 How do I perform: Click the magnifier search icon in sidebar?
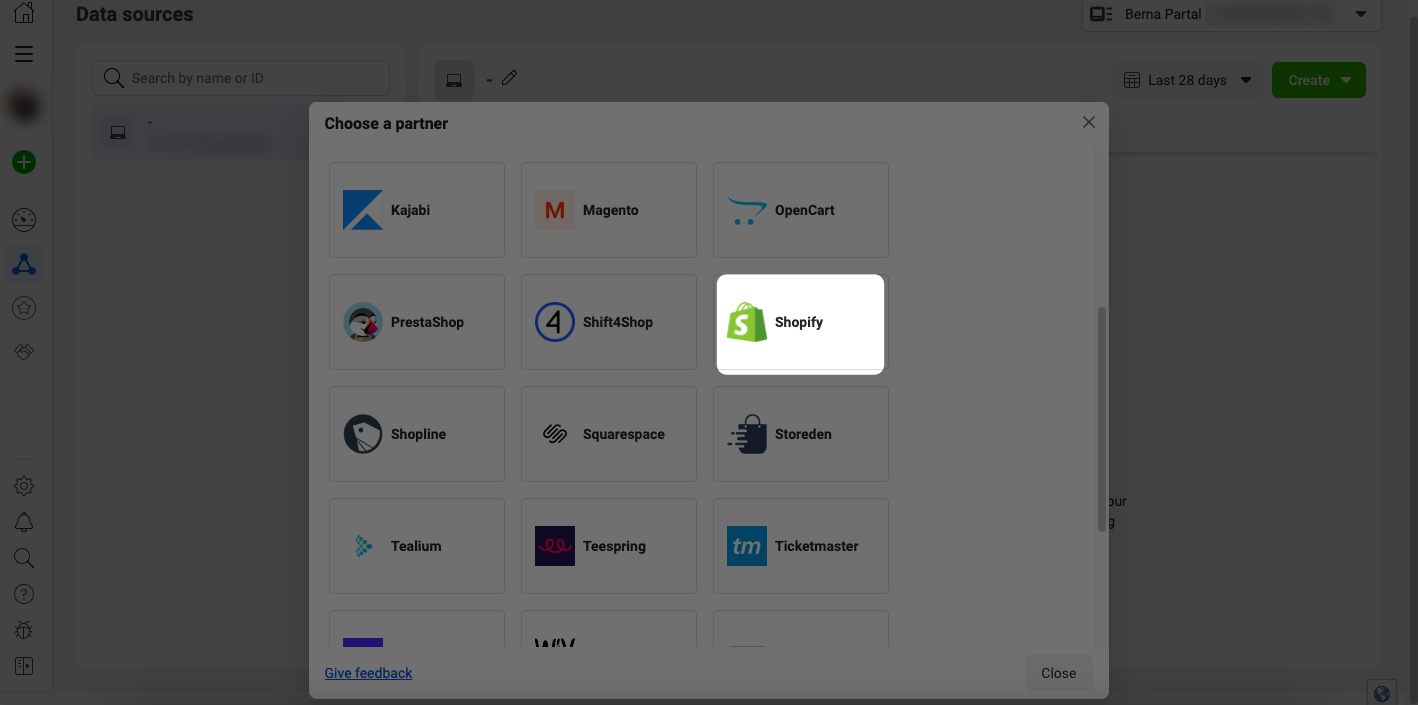point(24,558)
